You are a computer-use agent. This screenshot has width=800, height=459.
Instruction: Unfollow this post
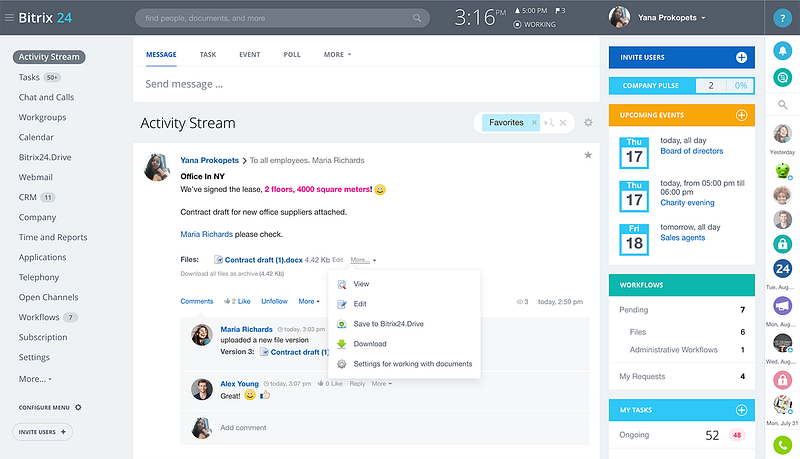point(274,301)
